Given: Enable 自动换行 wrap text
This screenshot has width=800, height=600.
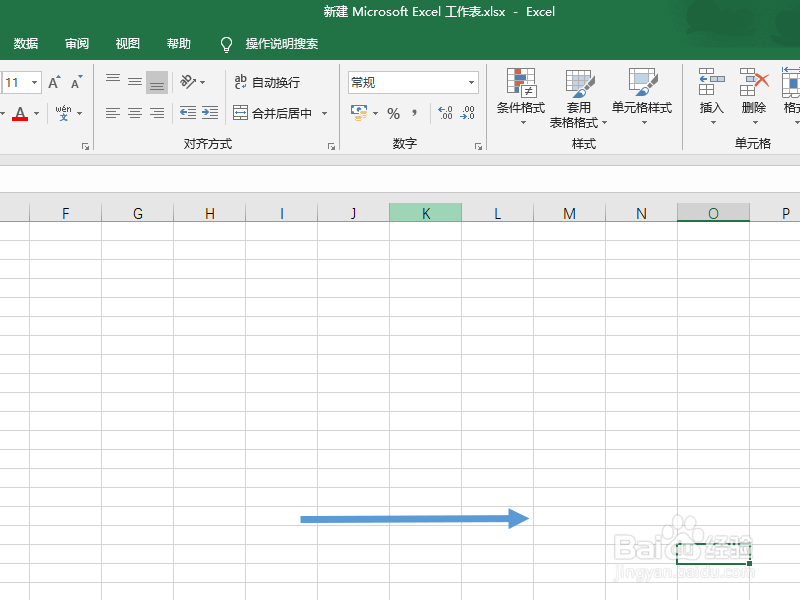Looking at the screenshot, I should tap(267, 82).
